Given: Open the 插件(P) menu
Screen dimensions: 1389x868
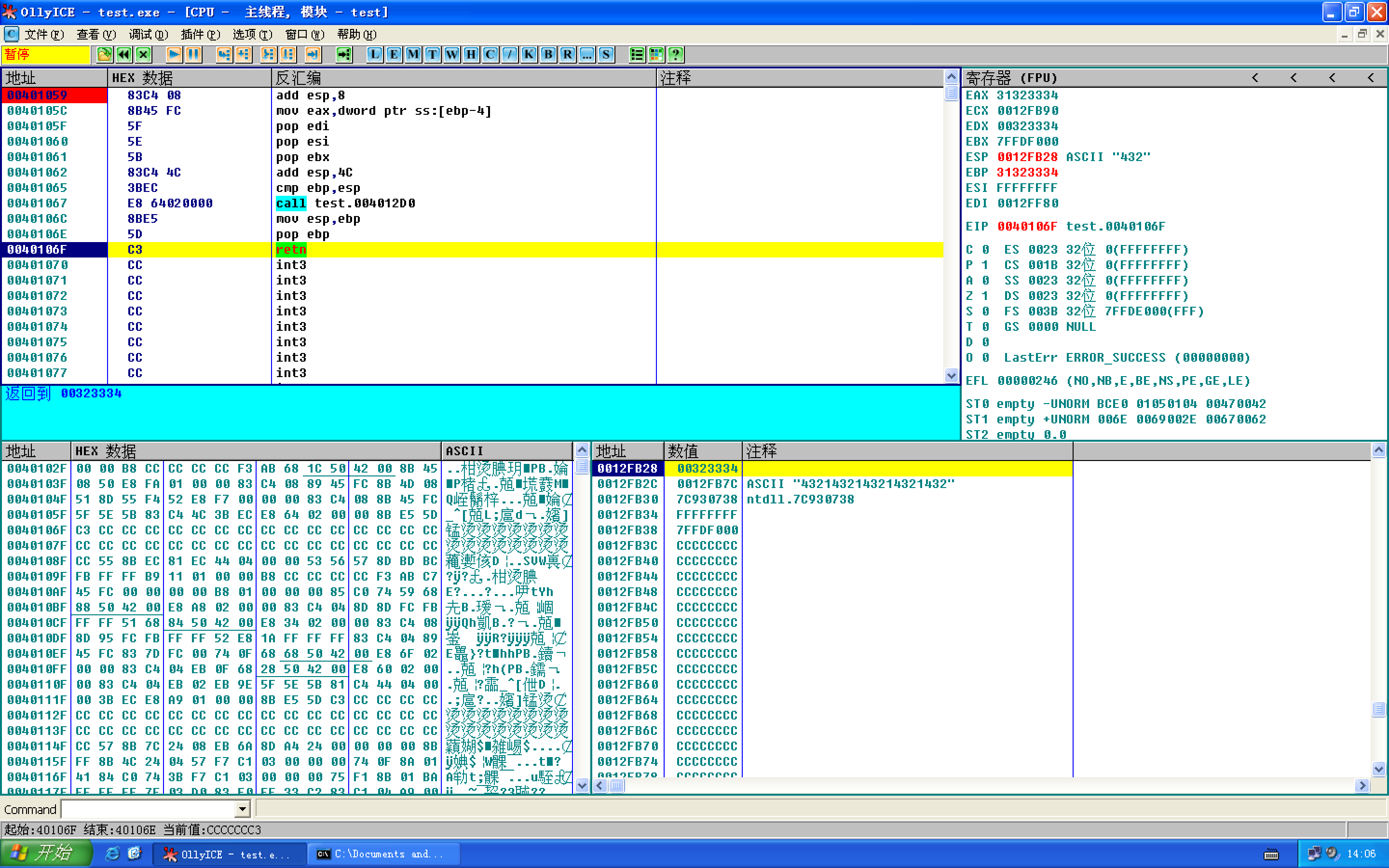Looking at the screenshot, I should [200, 34].
